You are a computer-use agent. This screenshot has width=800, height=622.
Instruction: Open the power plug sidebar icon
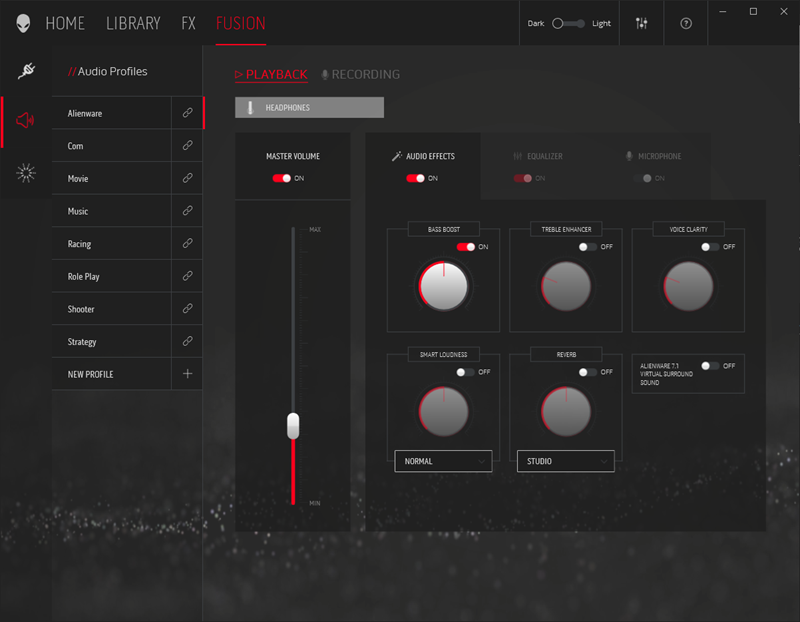click(26, 71)
